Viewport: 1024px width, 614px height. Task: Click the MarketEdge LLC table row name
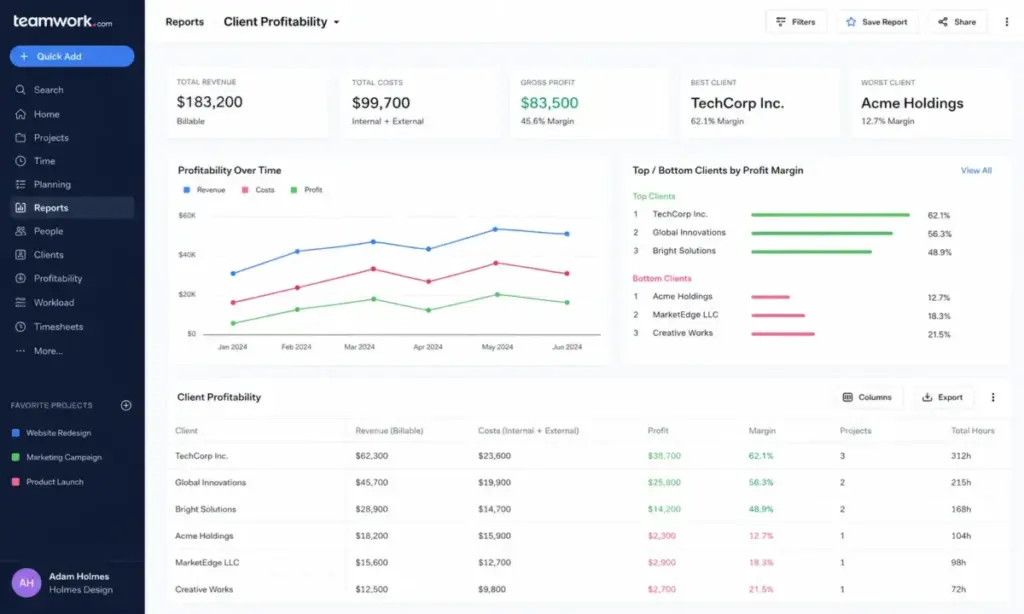(x=207, y=562)
